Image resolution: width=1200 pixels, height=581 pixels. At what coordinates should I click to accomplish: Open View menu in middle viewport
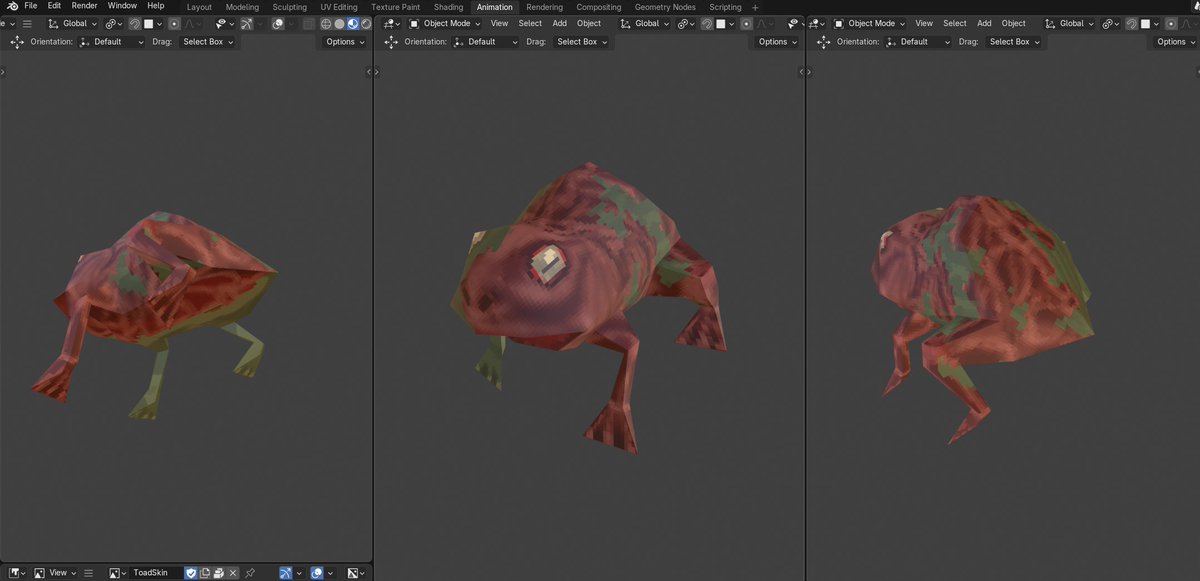point(499,23)
